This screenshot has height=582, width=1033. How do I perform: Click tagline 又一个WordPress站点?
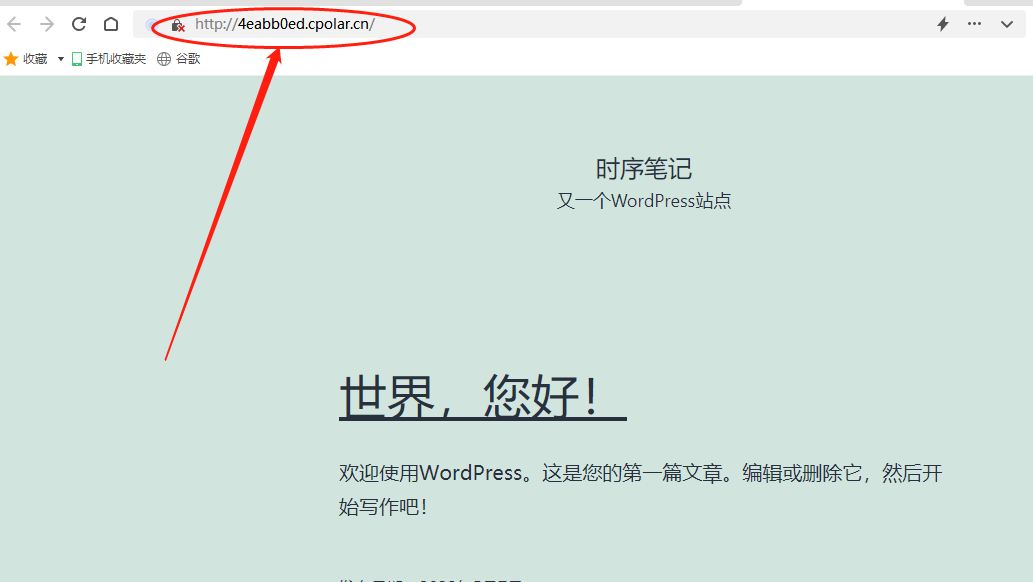pos(644,200)
